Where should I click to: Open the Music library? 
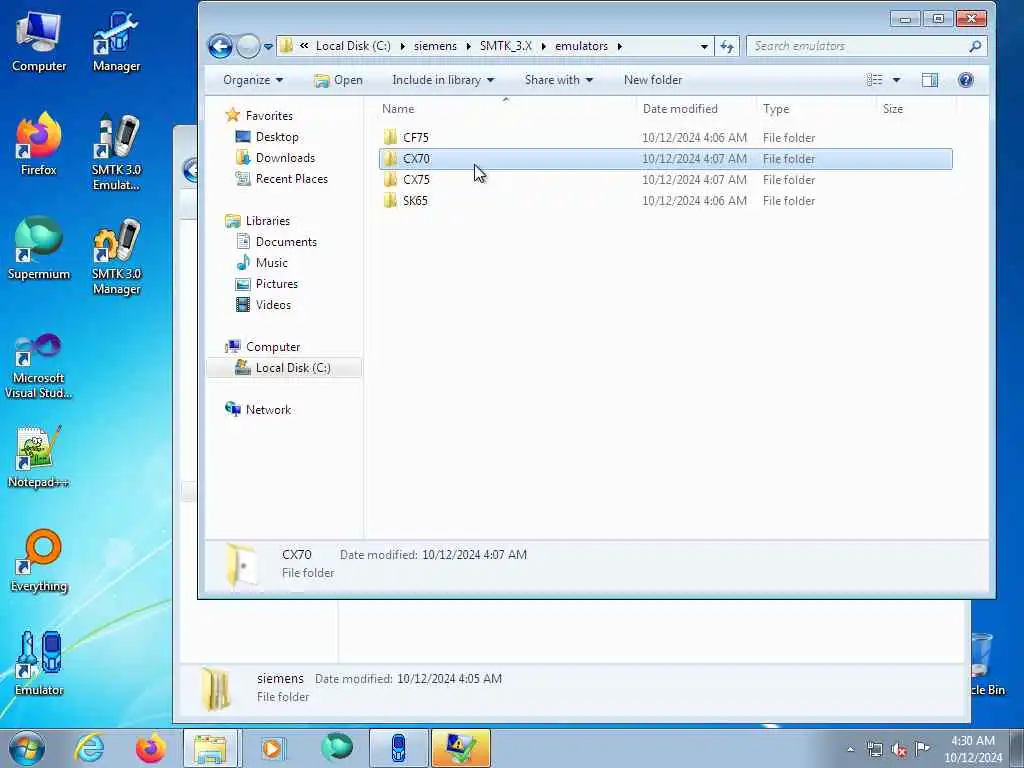(x=271, y=263)
